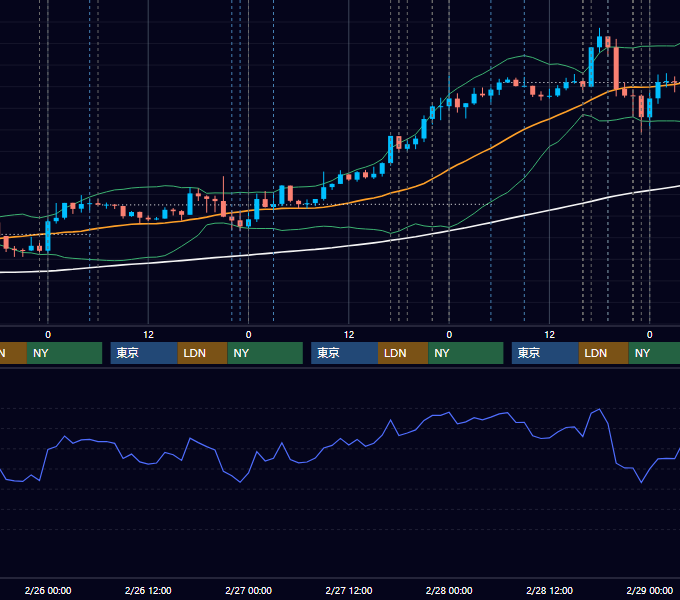
Task: Click the 2/28 12:00 date label
Action: (x=549, y=590)
